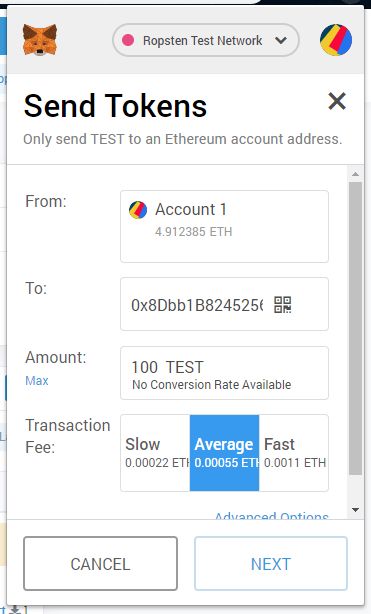Click Account 1 identicon in From field

click(x=138, y=210)
